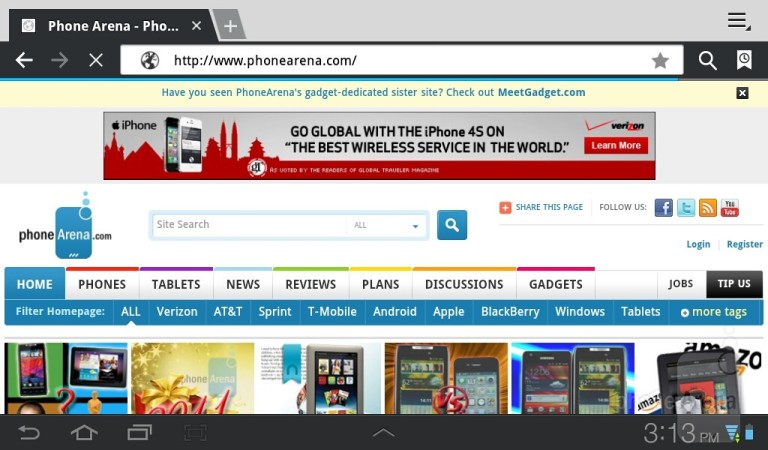Open the two smartphones blue background thumbnail
The image size is (768, 450).
coord(573,378)
